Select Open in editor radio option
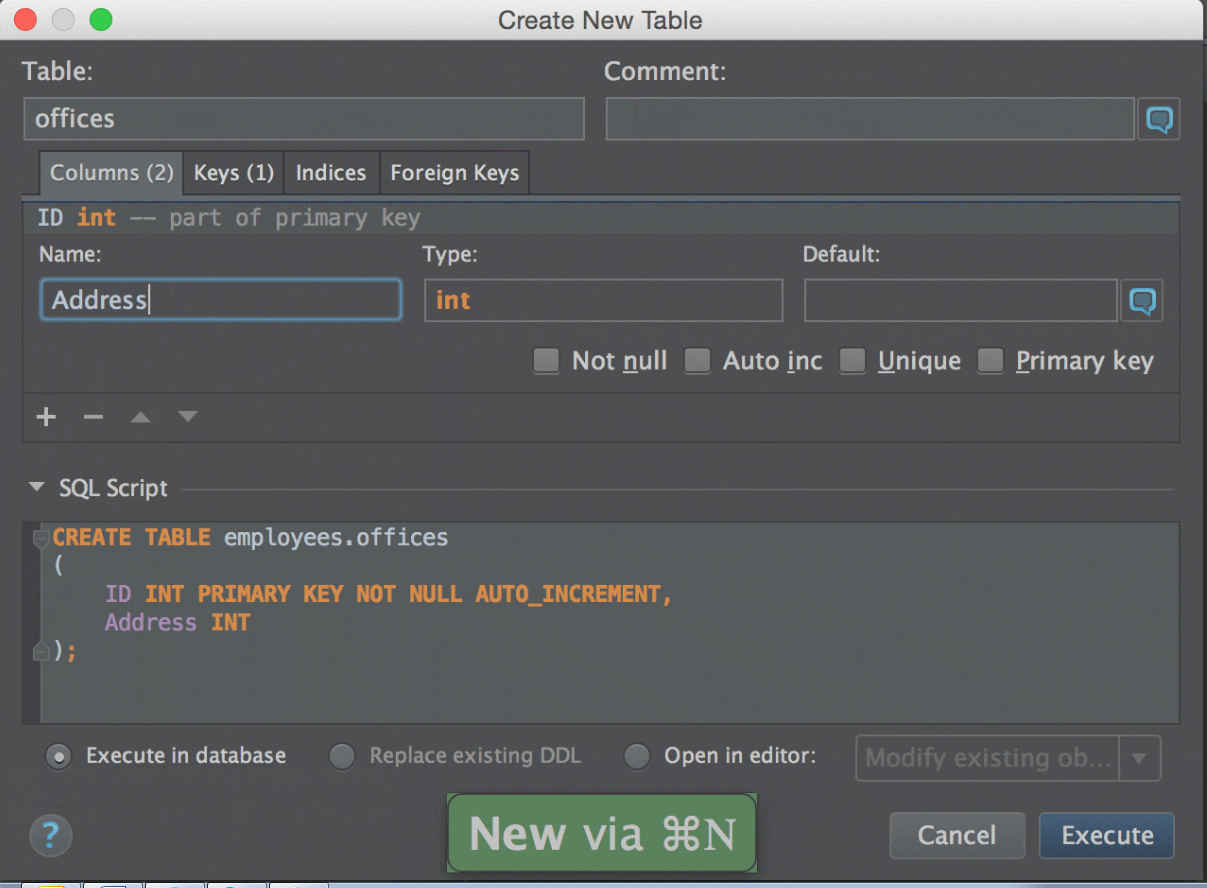1207x888 pixels. click(x=637, y=756)
